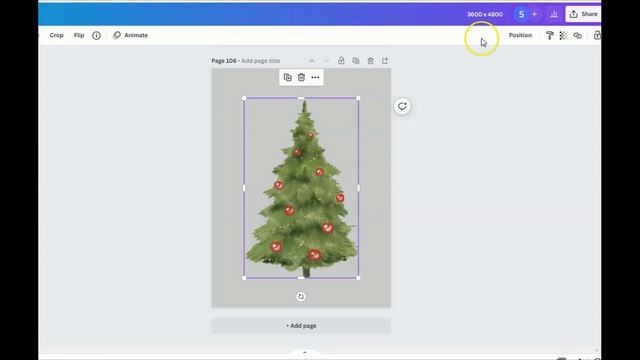640x360 pixels.
Task: Click the plus icon to add collaborators
Action: (535, 14)
